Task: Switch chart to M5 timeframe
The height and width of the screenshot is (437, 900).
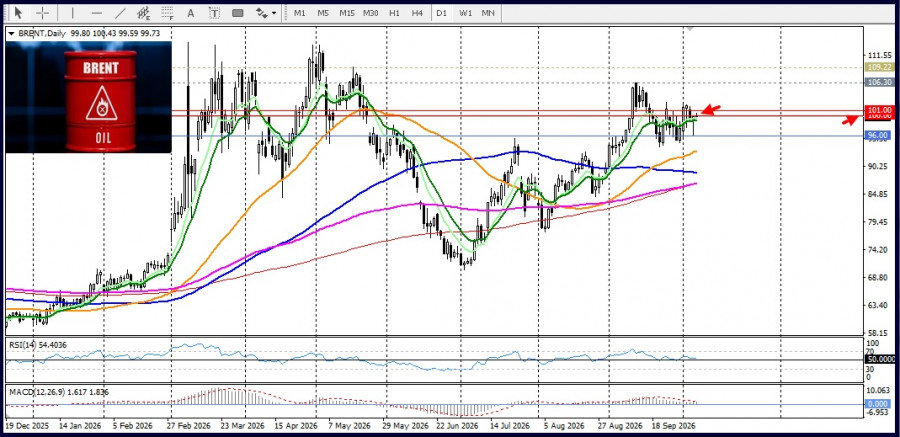Action: 323,13
